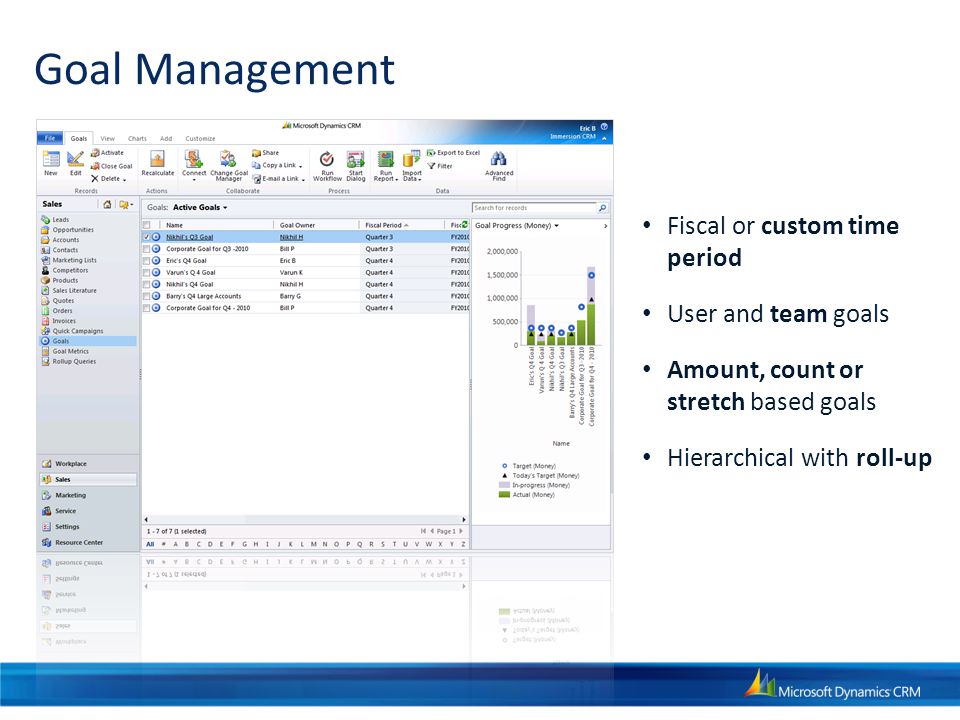Viewport: 960px width, 720px height.
Task: Open Advanced Find binoculars
Action: tap(498, 159)
